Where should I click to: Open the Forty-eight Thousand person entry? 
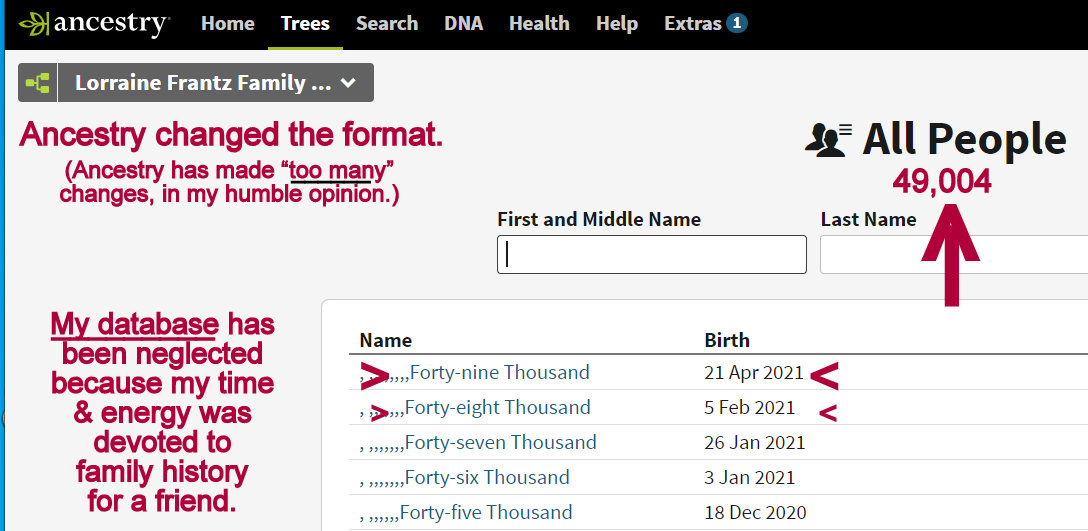499,408
